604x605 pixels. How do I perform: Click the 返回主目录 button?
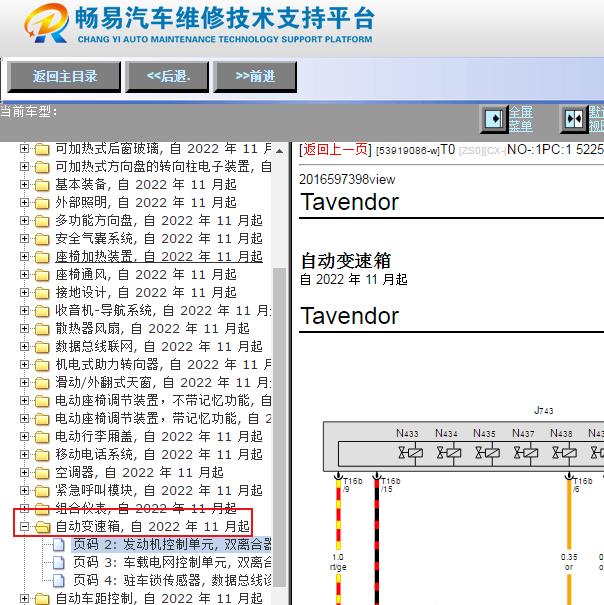coord(64,77)
